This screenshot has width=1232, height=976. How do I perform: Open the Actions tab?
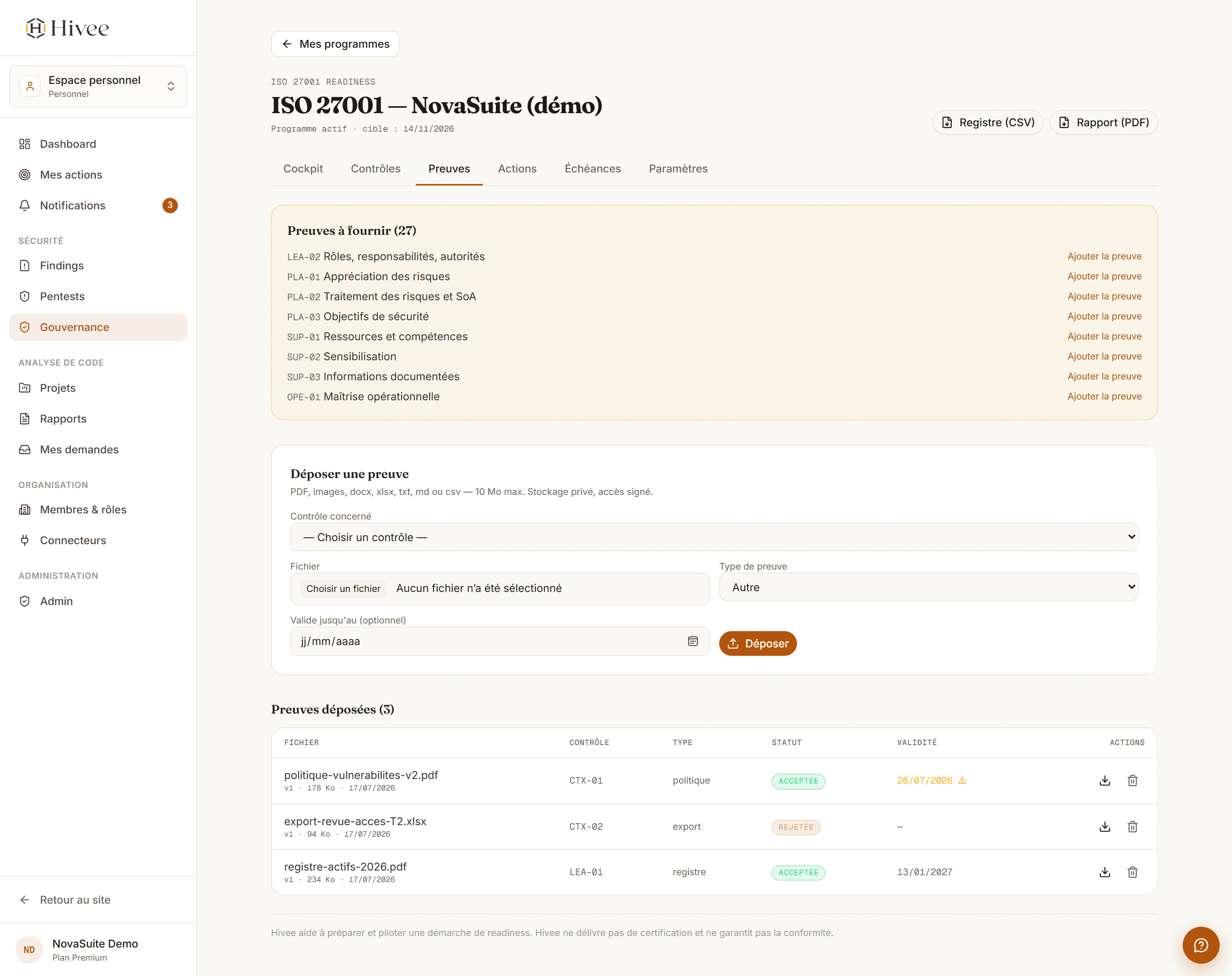point(517,169)
